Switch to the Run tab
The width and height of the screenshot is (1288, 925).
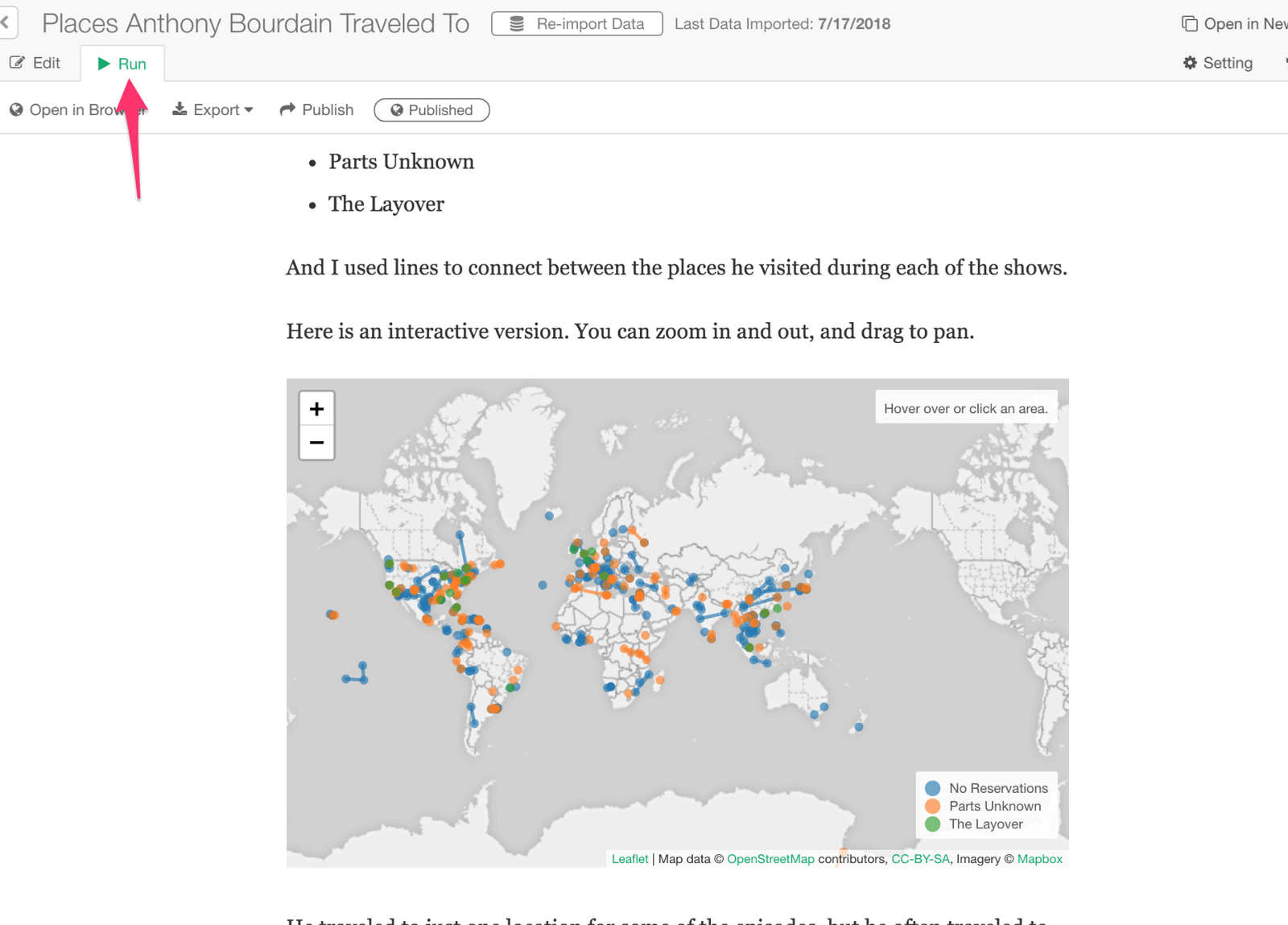pyautogui.click(x=122, y=64)
